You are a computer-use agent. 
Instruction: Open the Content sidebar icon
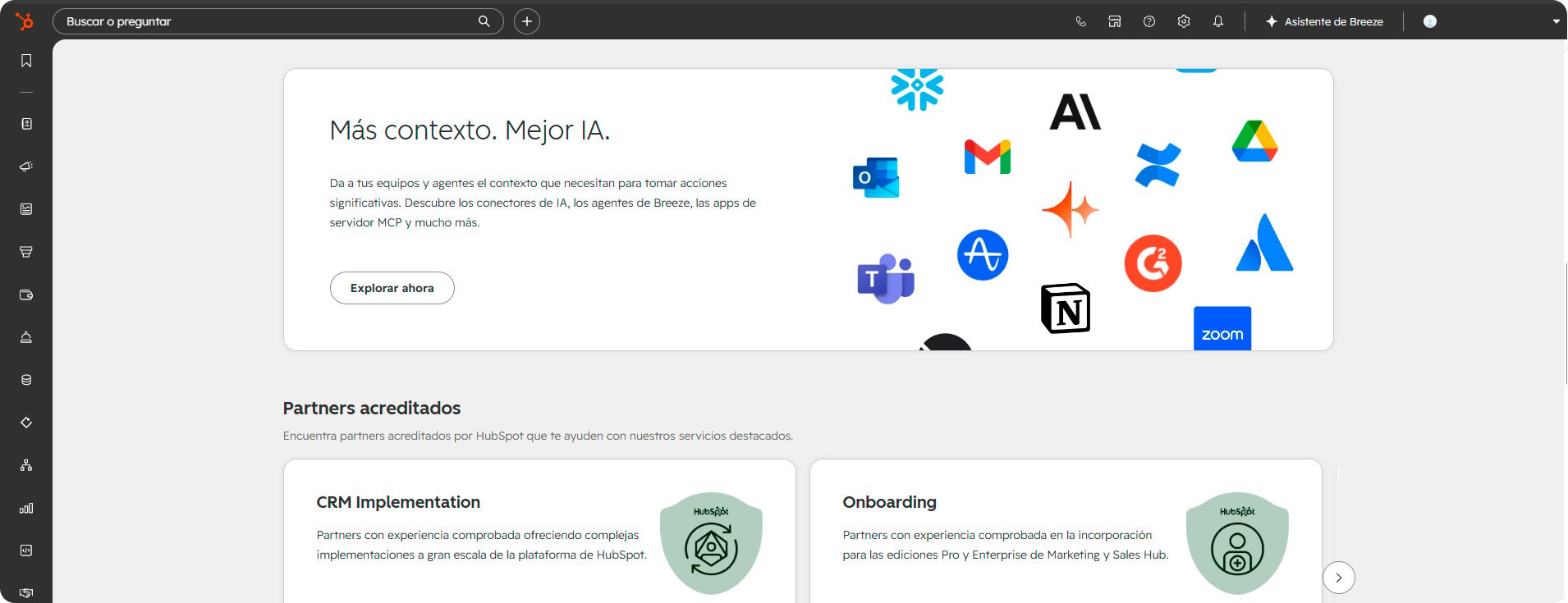coord(26,209)
